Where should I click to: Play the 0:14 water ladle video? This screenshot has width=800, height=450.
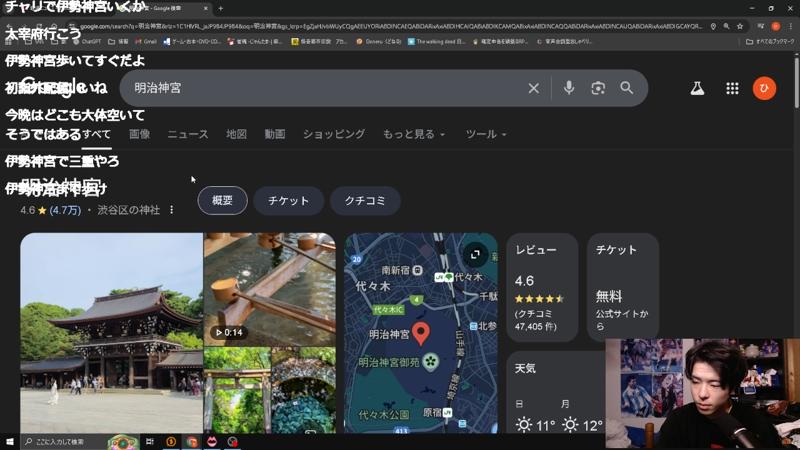(270, 289)
